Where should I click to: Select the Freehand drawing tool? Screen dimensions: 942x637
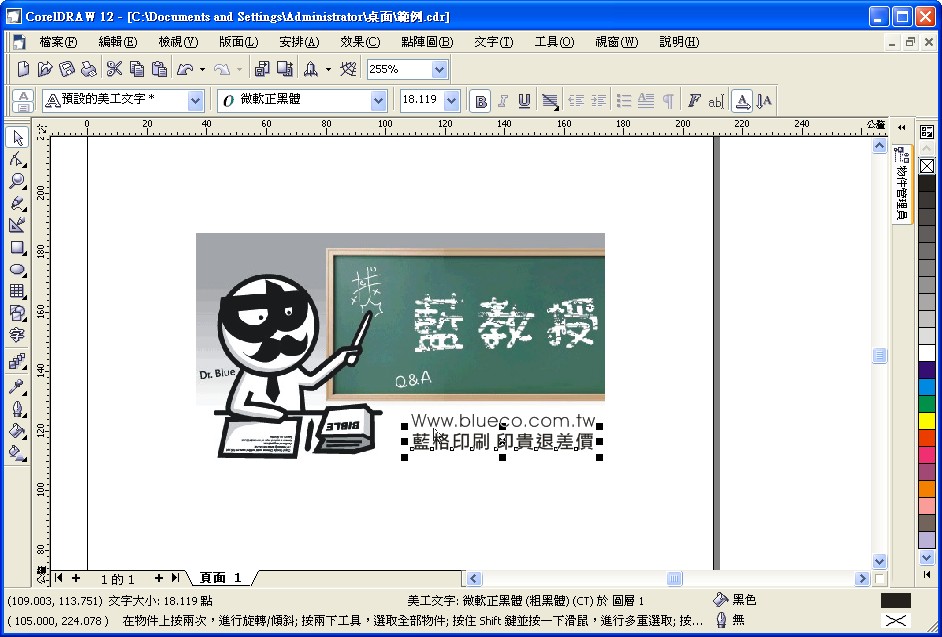[17, 203]
